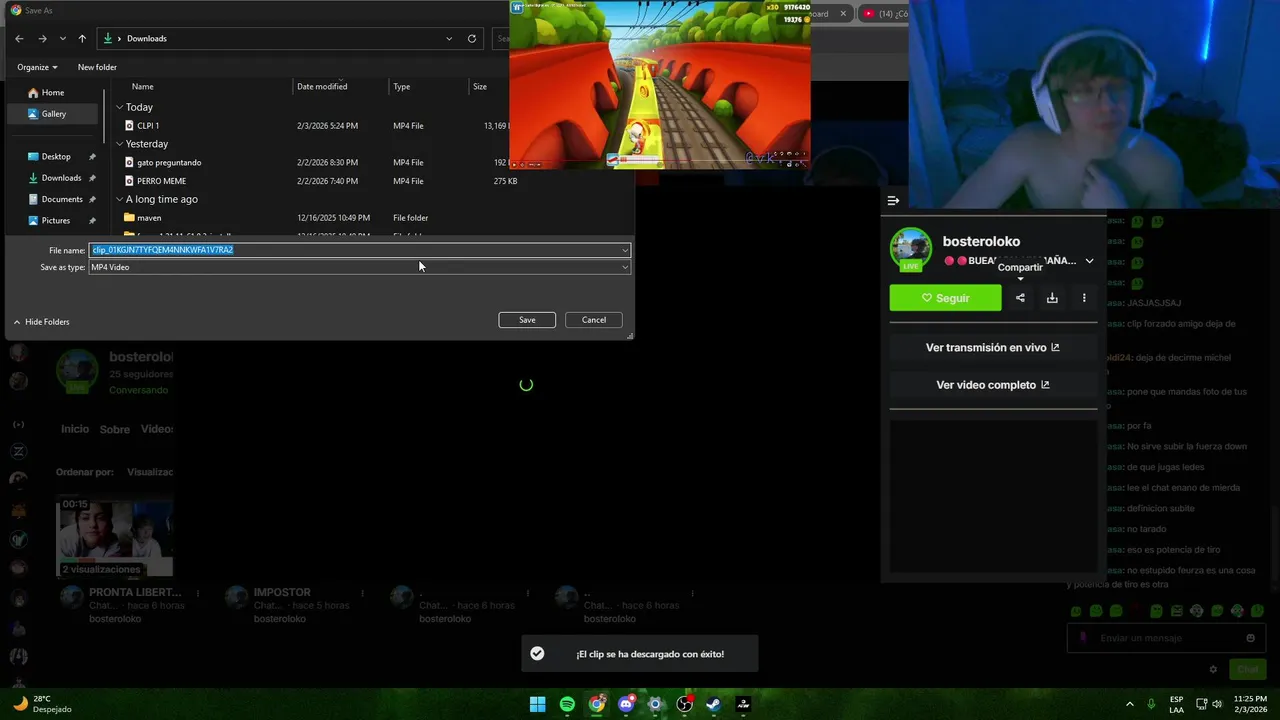Create a New folder
The width and height of the screenshot is (1280, 720).
pyautogui.click(x=97, y=67)
